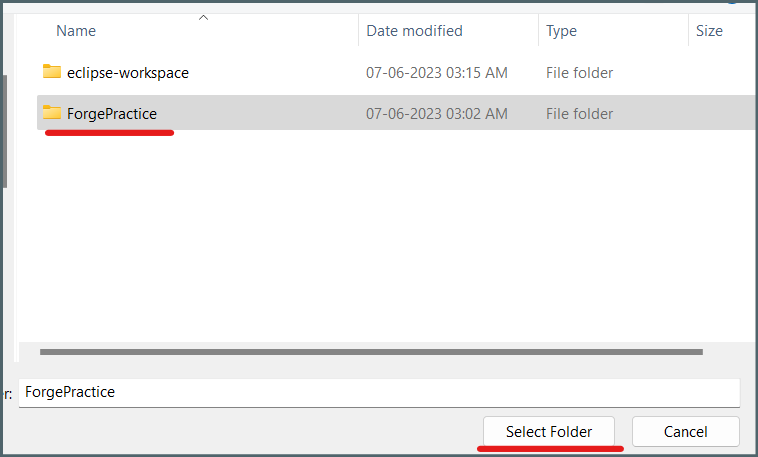Screen dimensions: 758x457
Task: Click the navigation pane vertical scrollbar
Action: click(x=4, y=131)
